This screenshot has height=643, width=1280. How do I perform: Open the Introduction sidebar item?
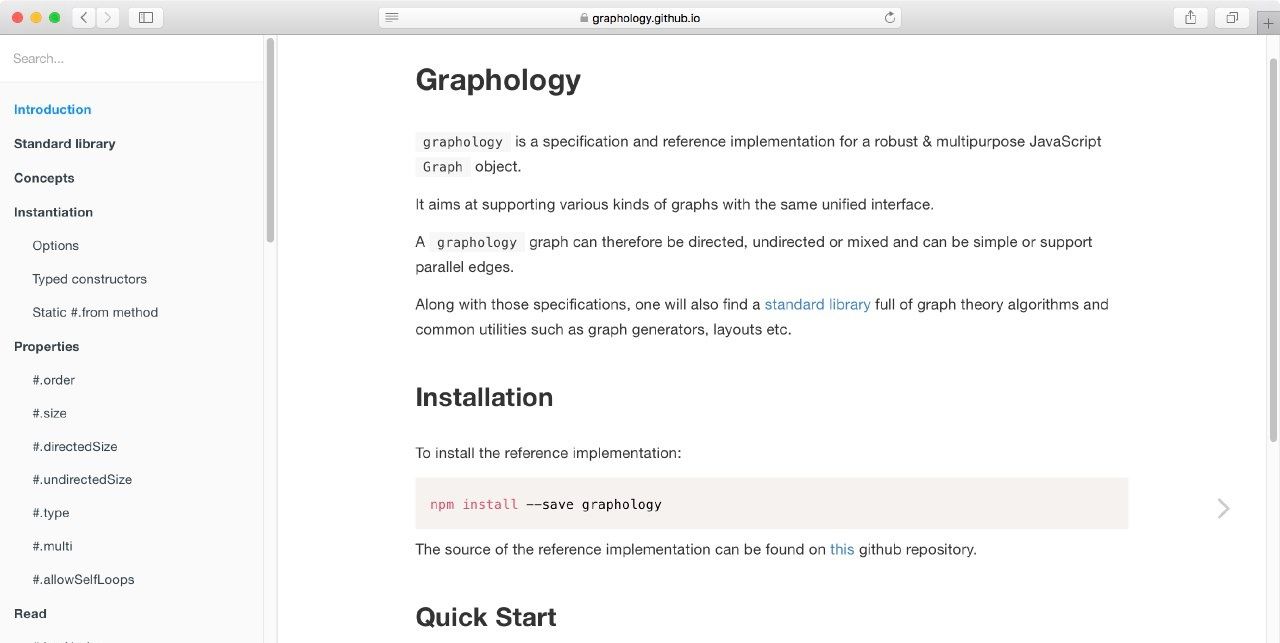coord(53,110)
